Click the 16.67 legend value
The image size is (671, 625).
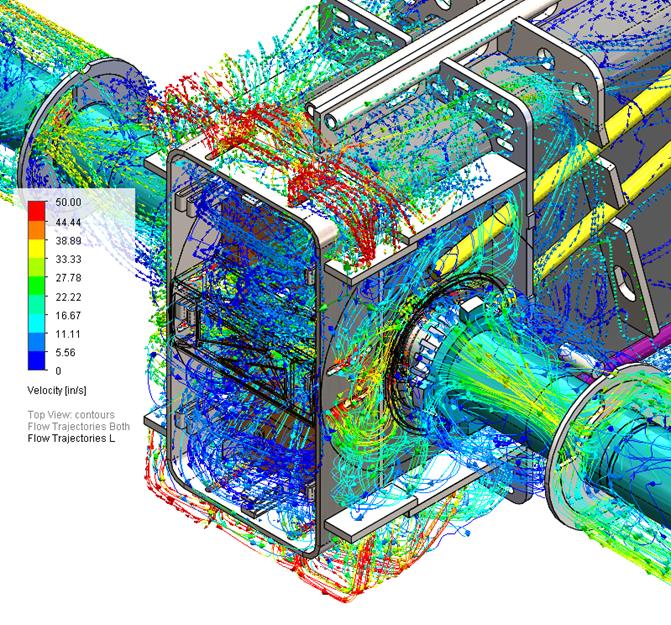(x=68, y=315)
